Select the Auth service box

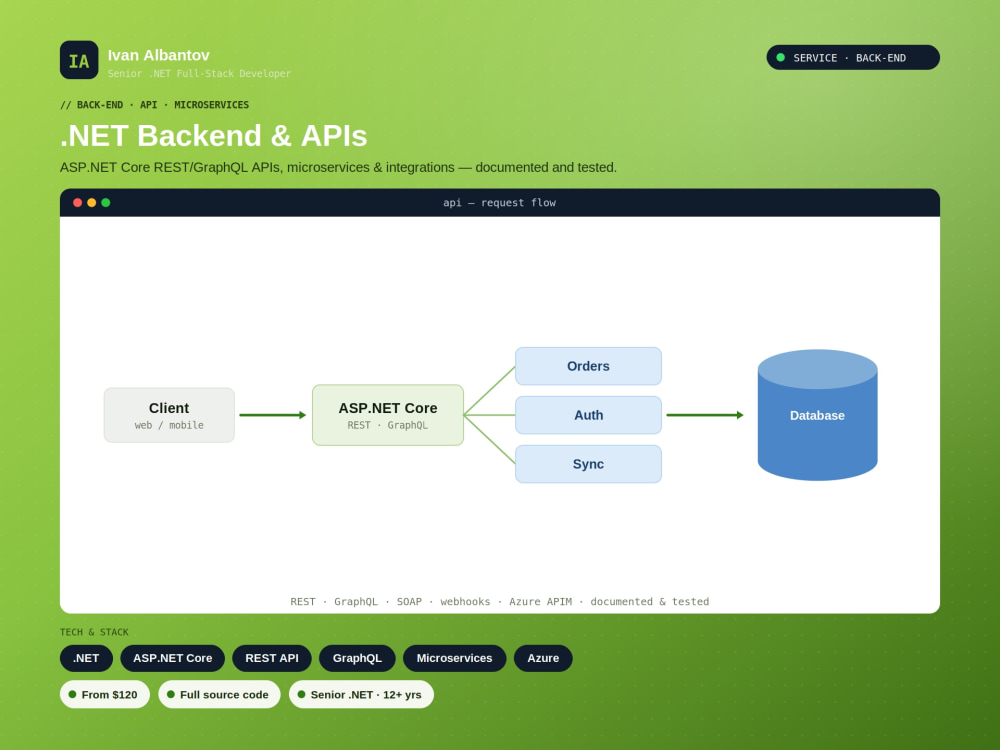coord(588,415)
